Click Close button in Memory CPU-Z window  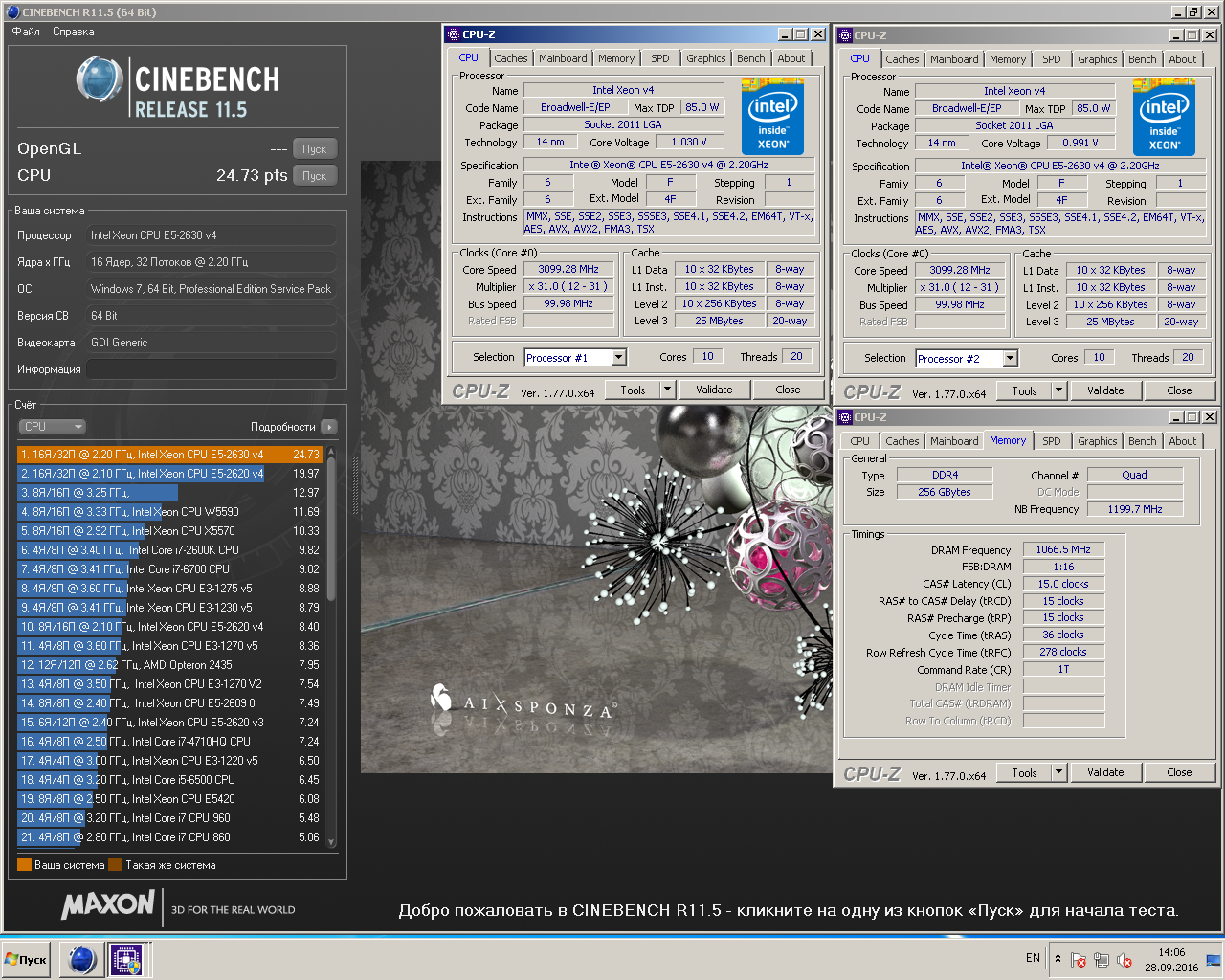[1179, 772]
